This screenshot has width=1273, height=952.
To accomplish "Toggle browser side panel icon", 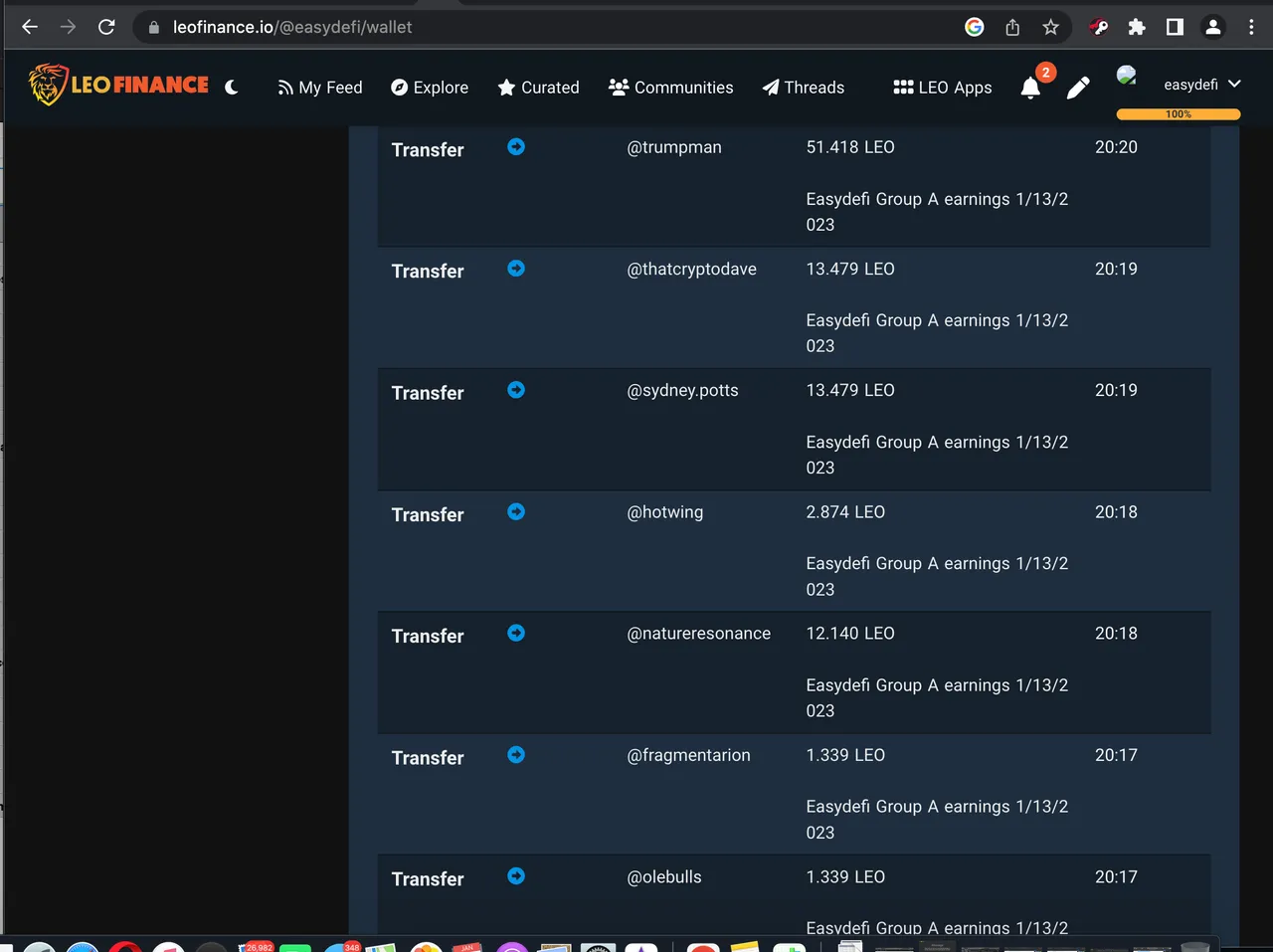I will (1175, 27).
